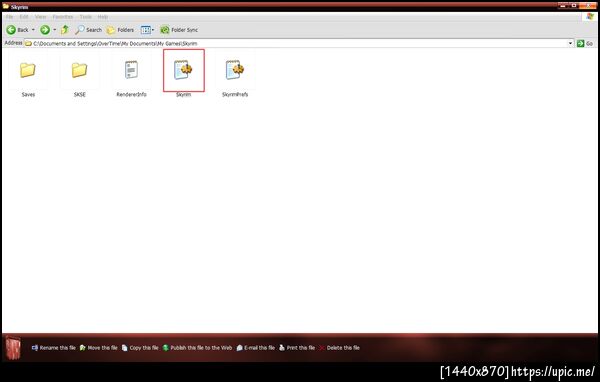Click the Windows flag logo in the menu bar

click(x=590, y=16)
